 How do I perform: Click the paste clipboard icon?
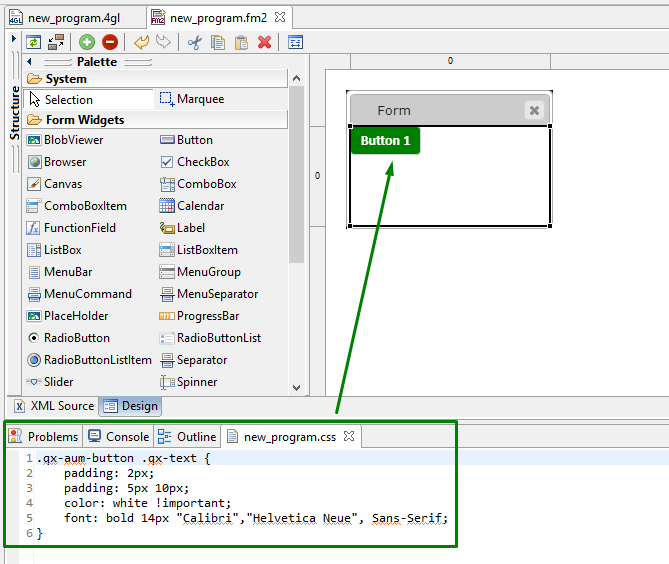tap(241, 42)
